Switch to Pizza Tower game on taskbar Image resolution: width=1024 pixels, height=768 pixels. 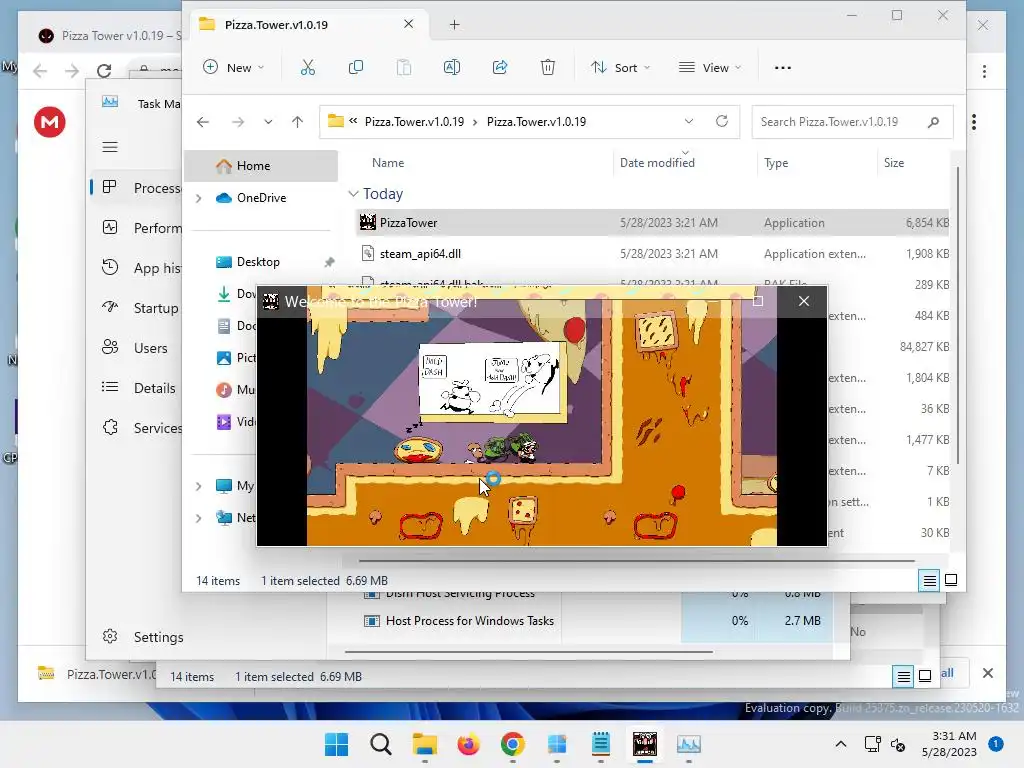tap(645, 744)
